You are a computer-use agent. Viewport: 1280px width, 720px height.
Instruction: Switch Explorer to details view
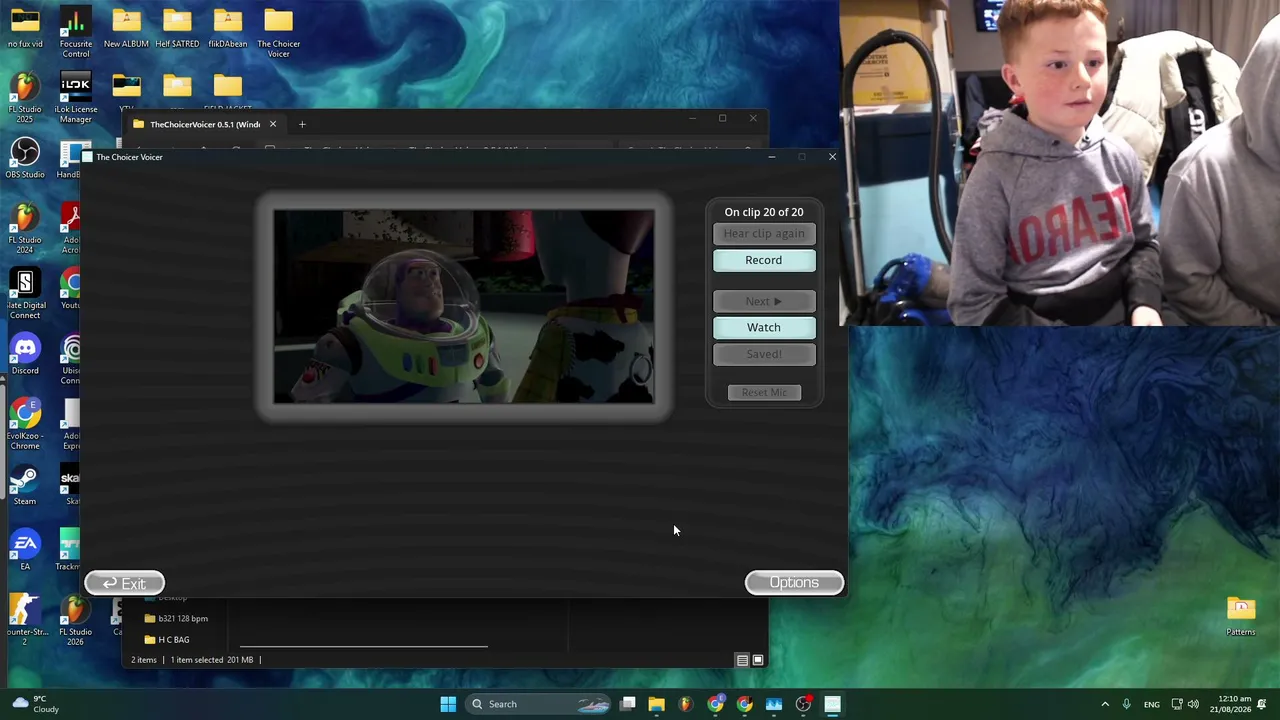pos(742,660)
